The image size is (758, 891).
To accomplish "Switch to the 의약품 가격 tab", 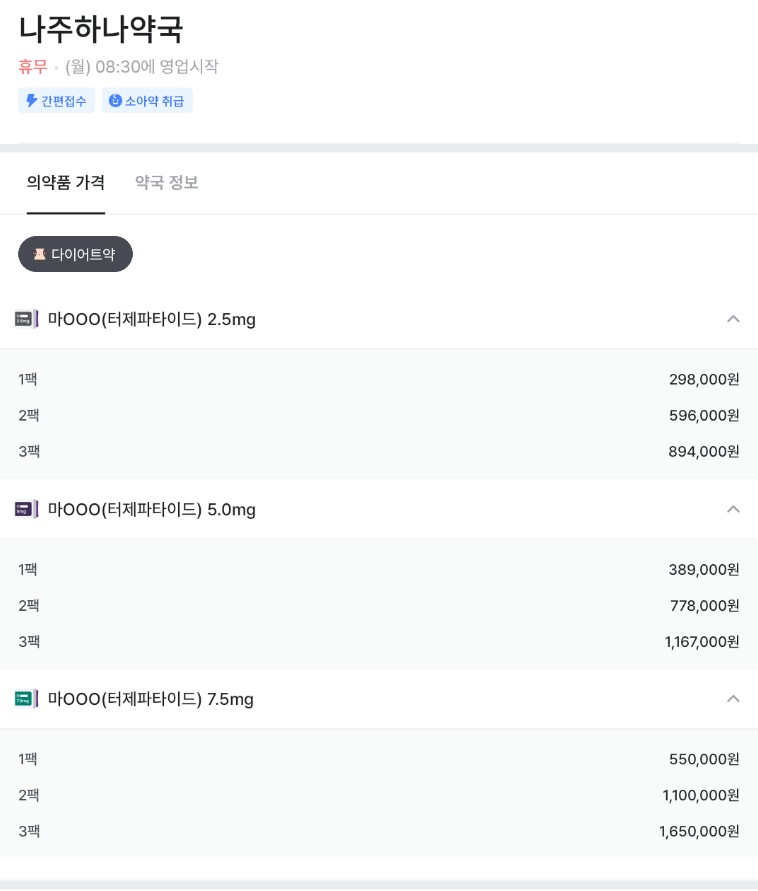I will [66, 182].
